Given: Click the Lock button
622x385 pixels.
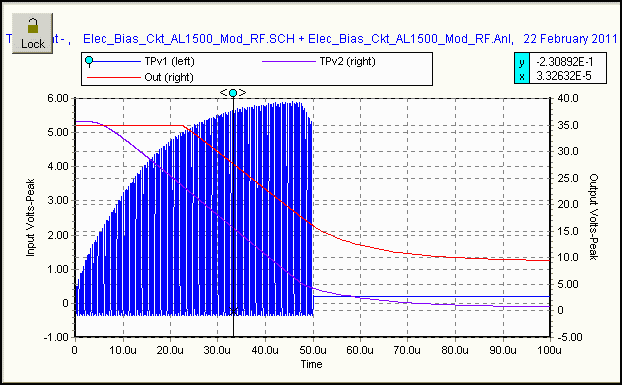Looking at the screenshot, I should [32, 33].
